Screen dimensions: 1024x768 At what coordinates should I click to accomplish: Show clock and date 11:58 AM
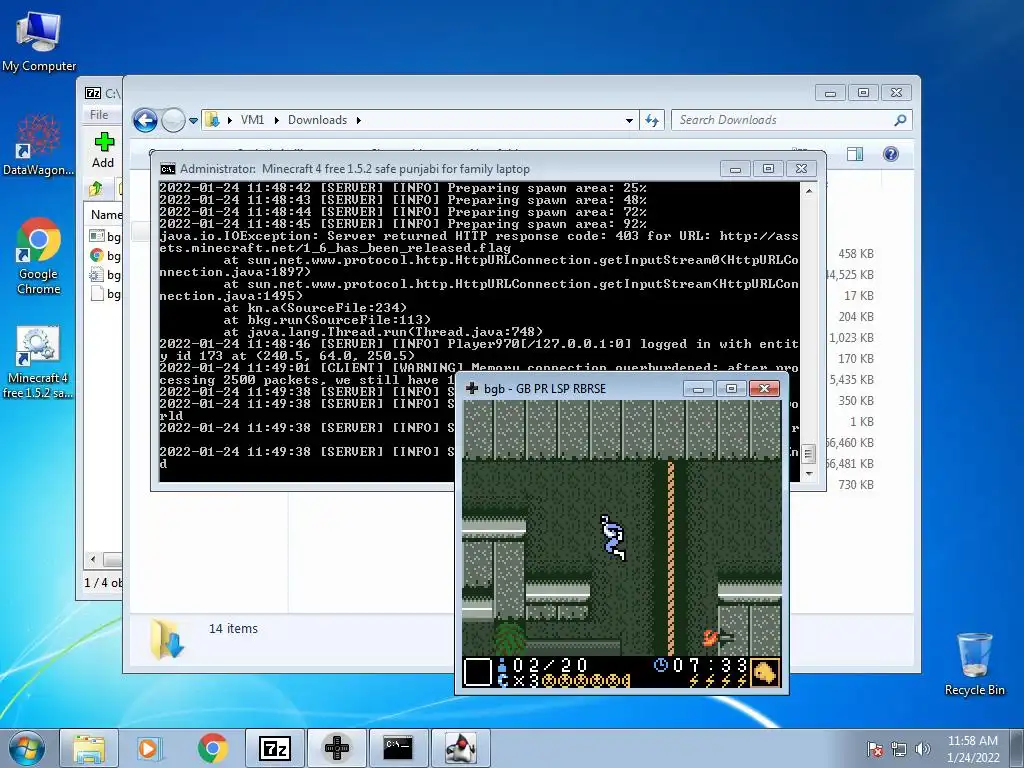point(973,749)
